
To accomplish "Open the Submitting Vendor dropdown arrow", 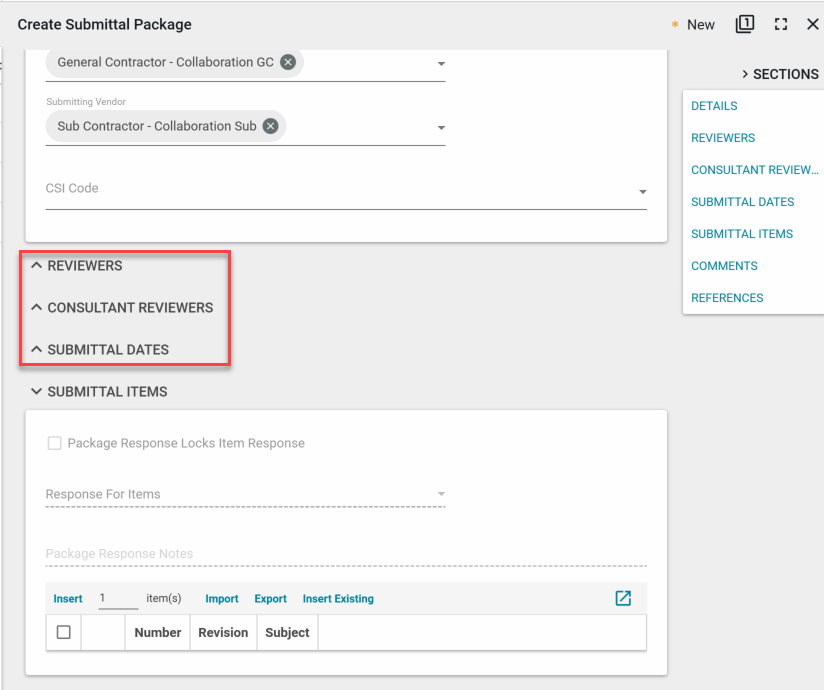I will [441, 128].
